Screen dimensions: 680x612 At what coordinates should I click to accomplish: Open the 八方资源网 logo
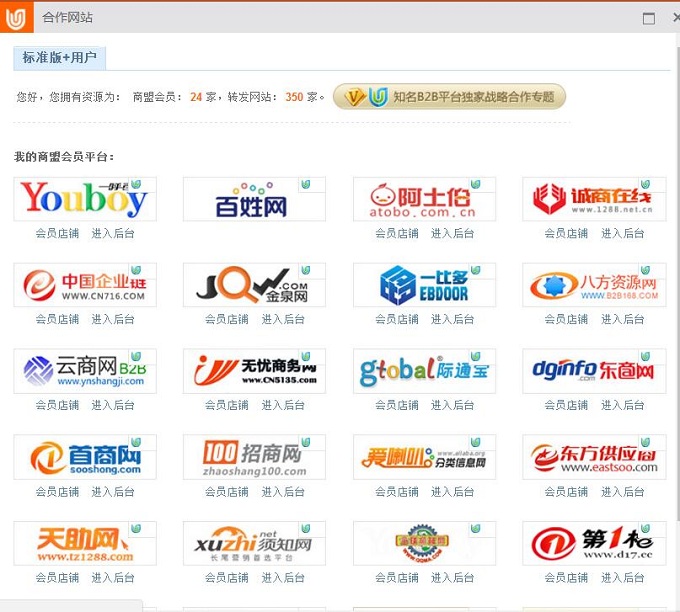pos(594,285)
